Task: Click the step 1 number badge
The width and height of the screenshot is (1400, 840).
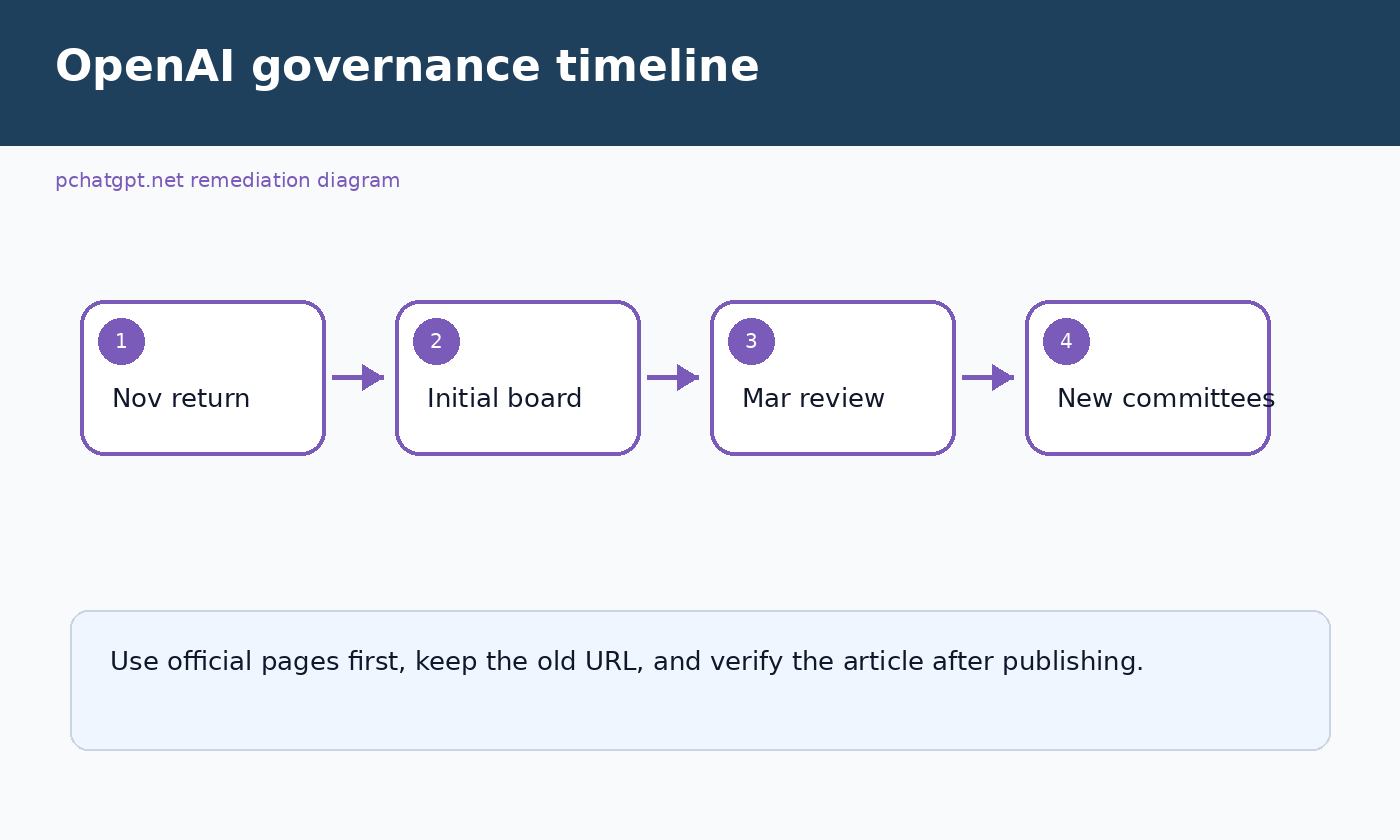Action: (121, 342)
